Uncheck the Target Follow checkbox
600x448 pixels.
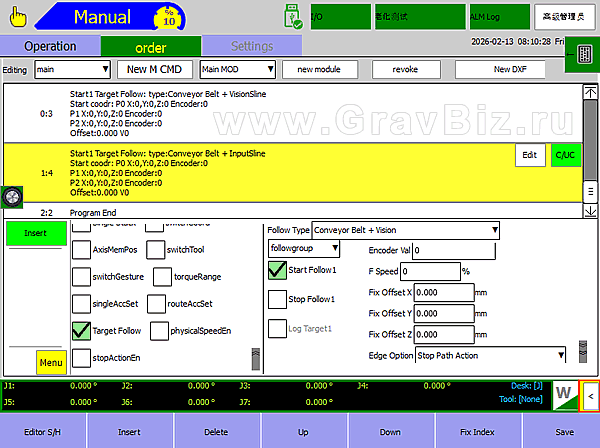(81, 330)
